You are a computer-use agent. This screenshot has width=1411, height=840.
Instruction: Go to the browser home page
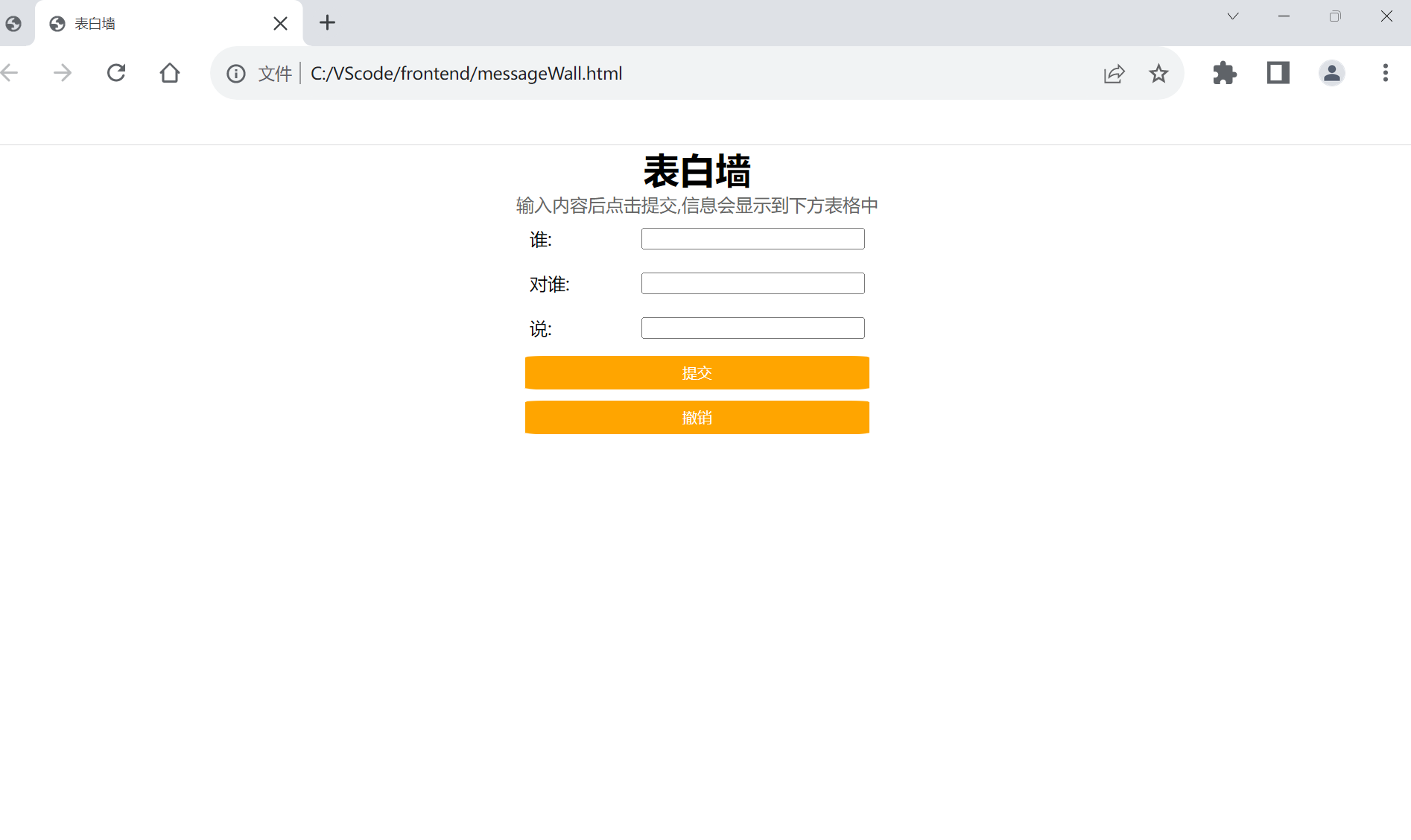(x=170, y=73)
